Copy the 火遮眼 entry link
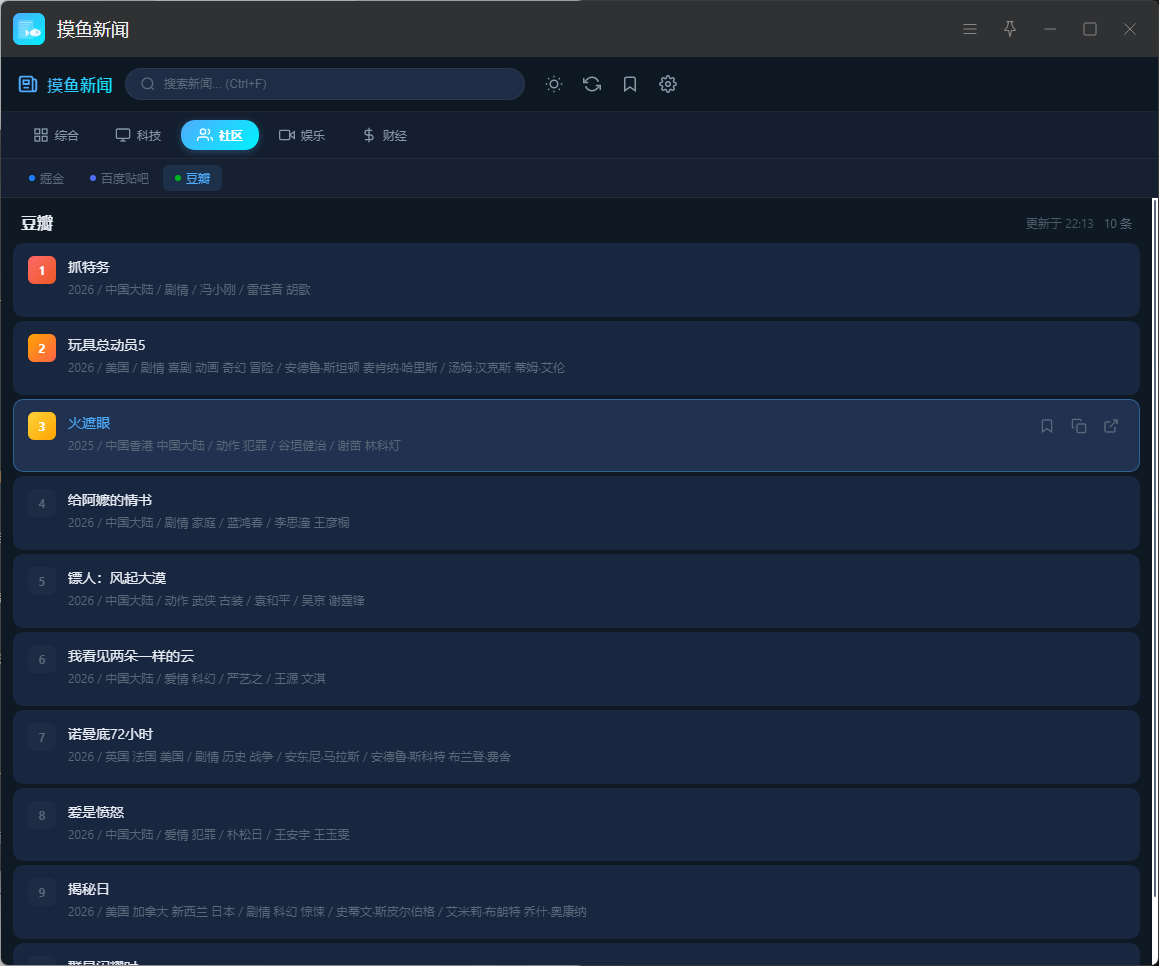 click(x=1079, y=426)
